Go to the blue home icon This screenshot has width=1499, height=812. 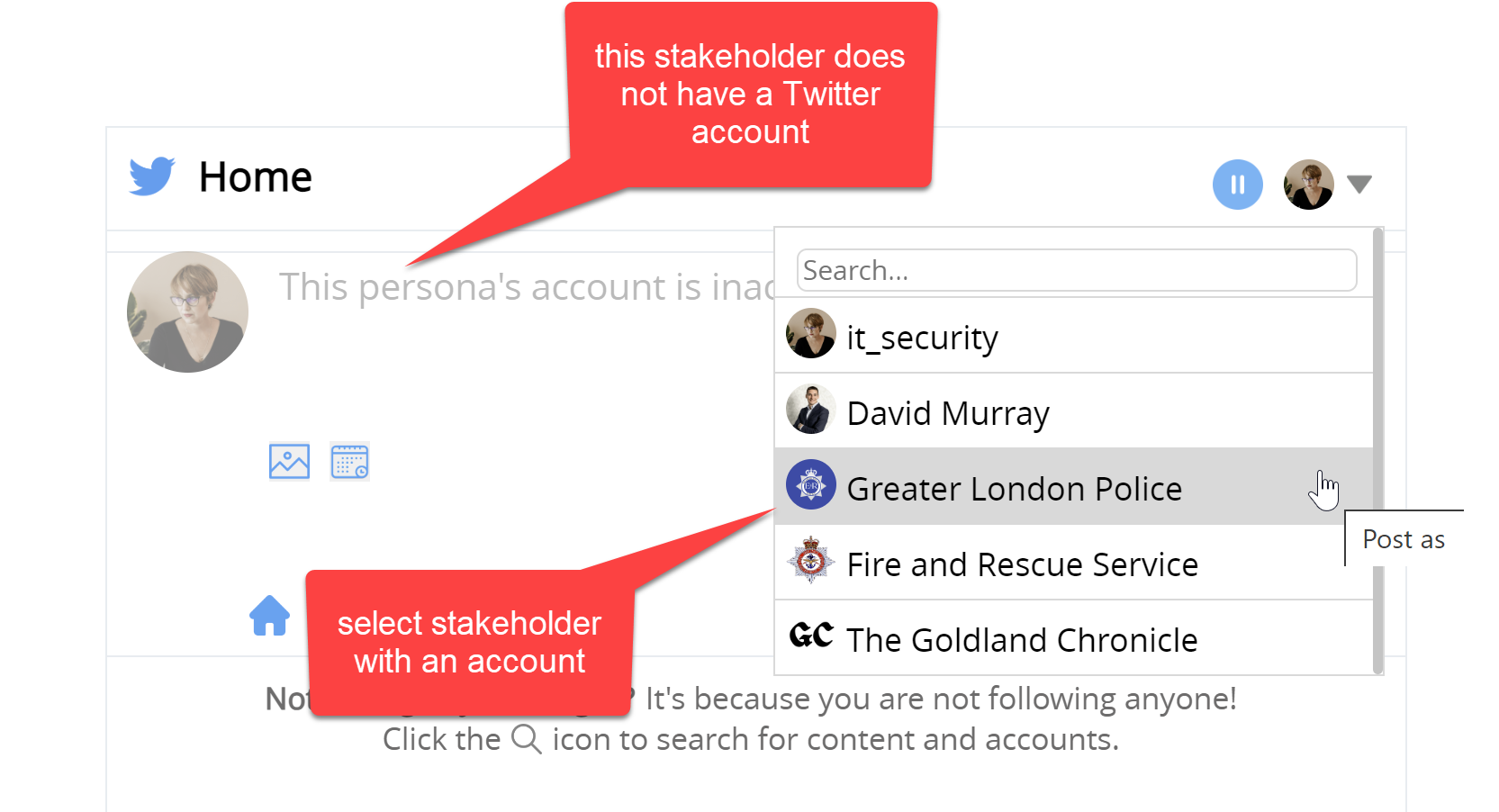tap(269, 617)
